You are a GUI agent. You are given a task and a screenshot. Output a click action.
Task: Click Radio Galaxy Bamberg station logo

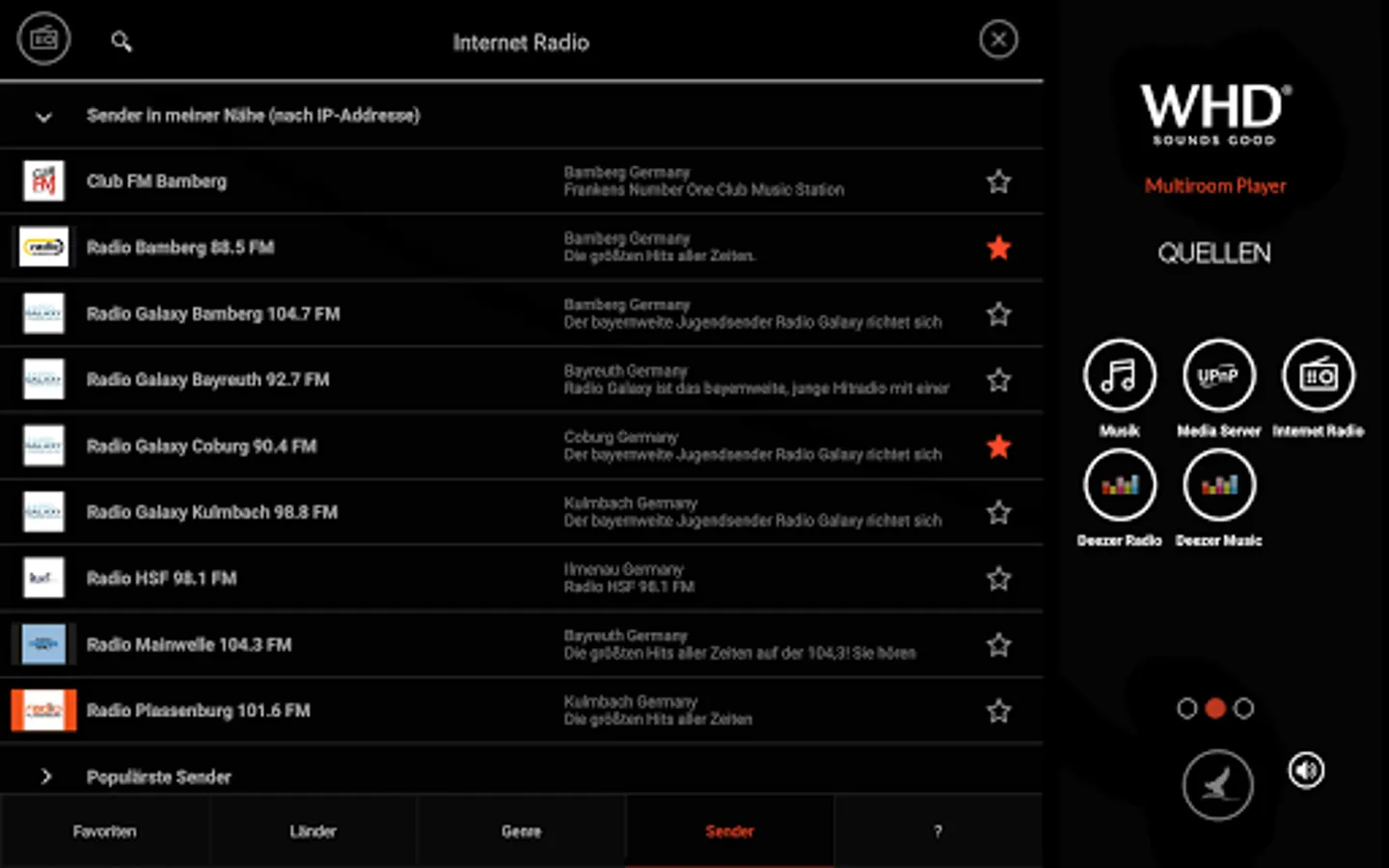click(x=43, y=313)
